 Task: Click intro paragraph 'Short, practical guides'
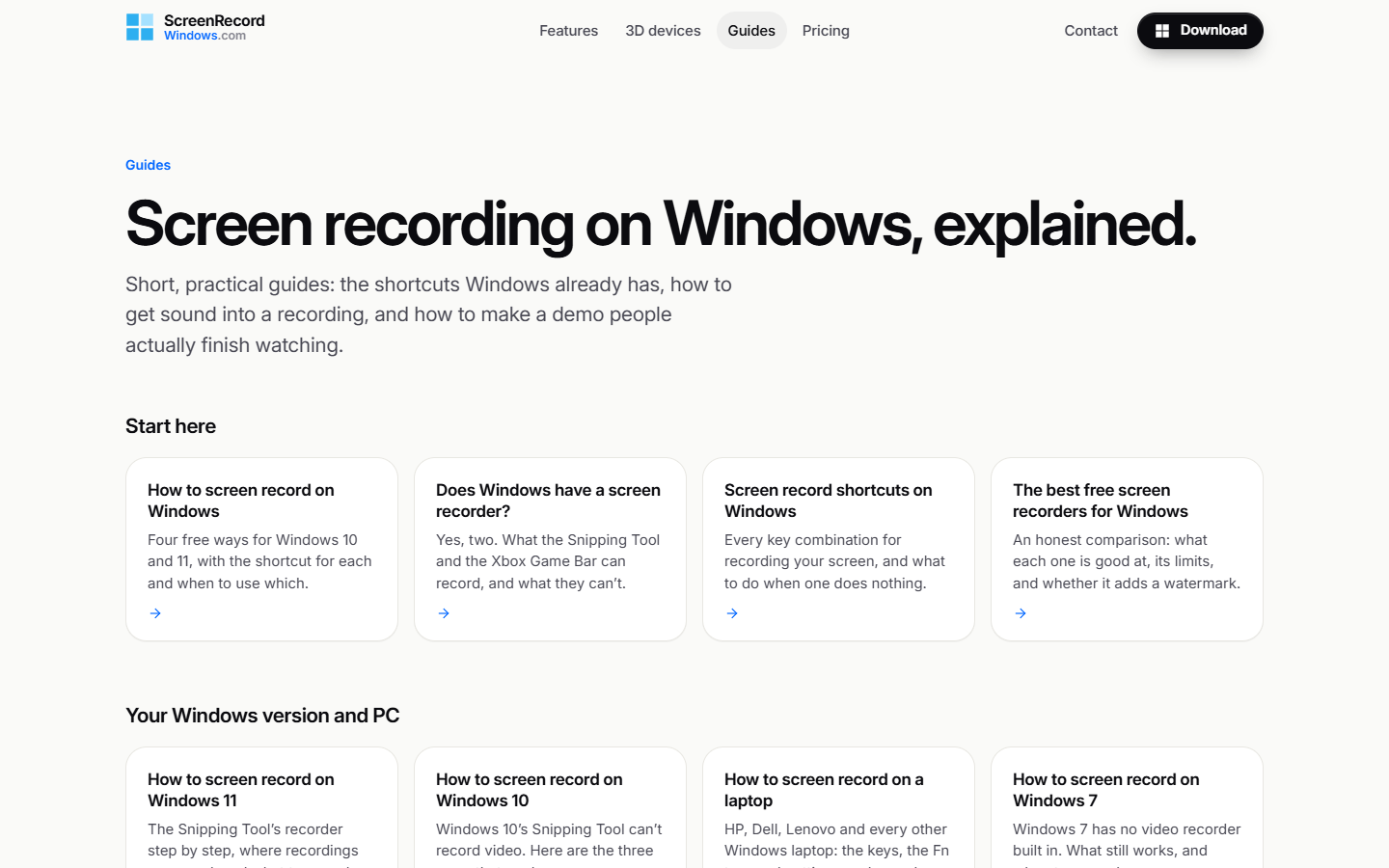[x=428, y=314]
